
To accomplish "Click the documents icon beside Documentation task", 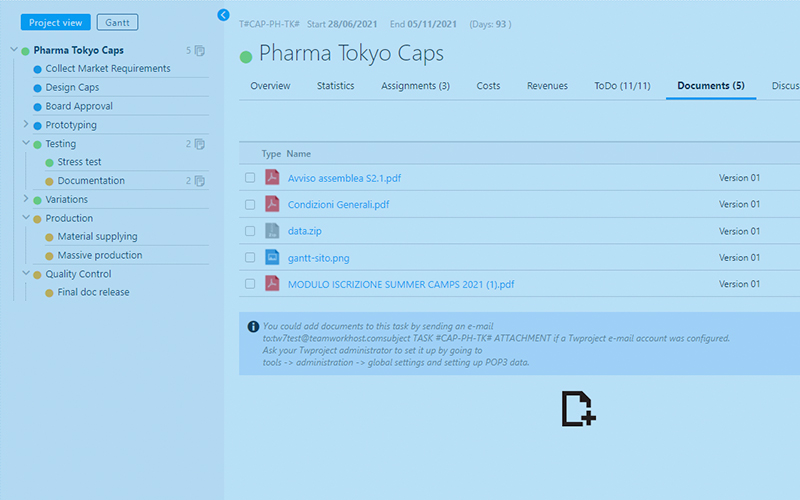I will [200, 181].
